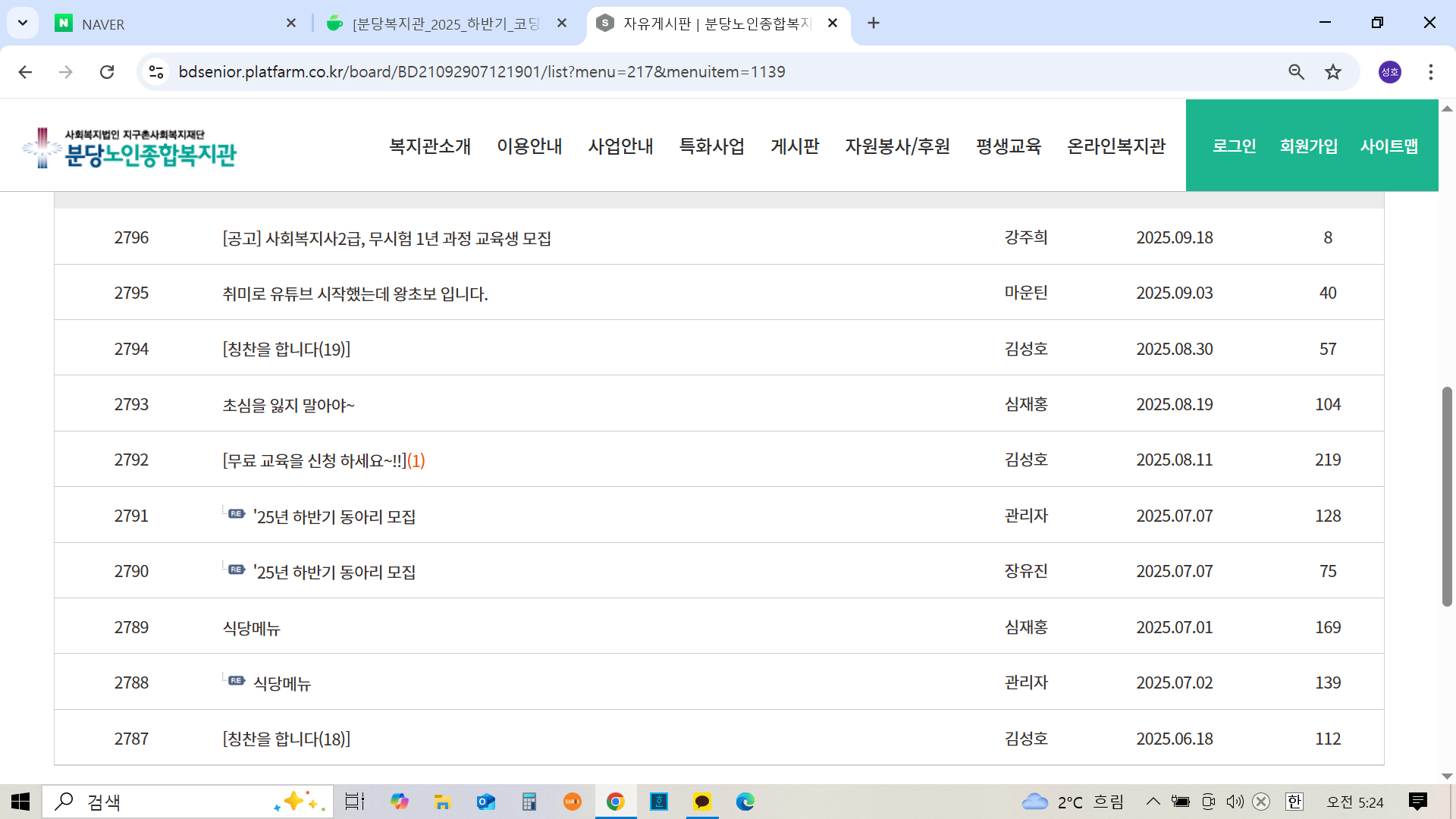Viewport: 1456px width, 819px height.
Task: Click the browser address bar URL
Action: click(x=482, y=72)
